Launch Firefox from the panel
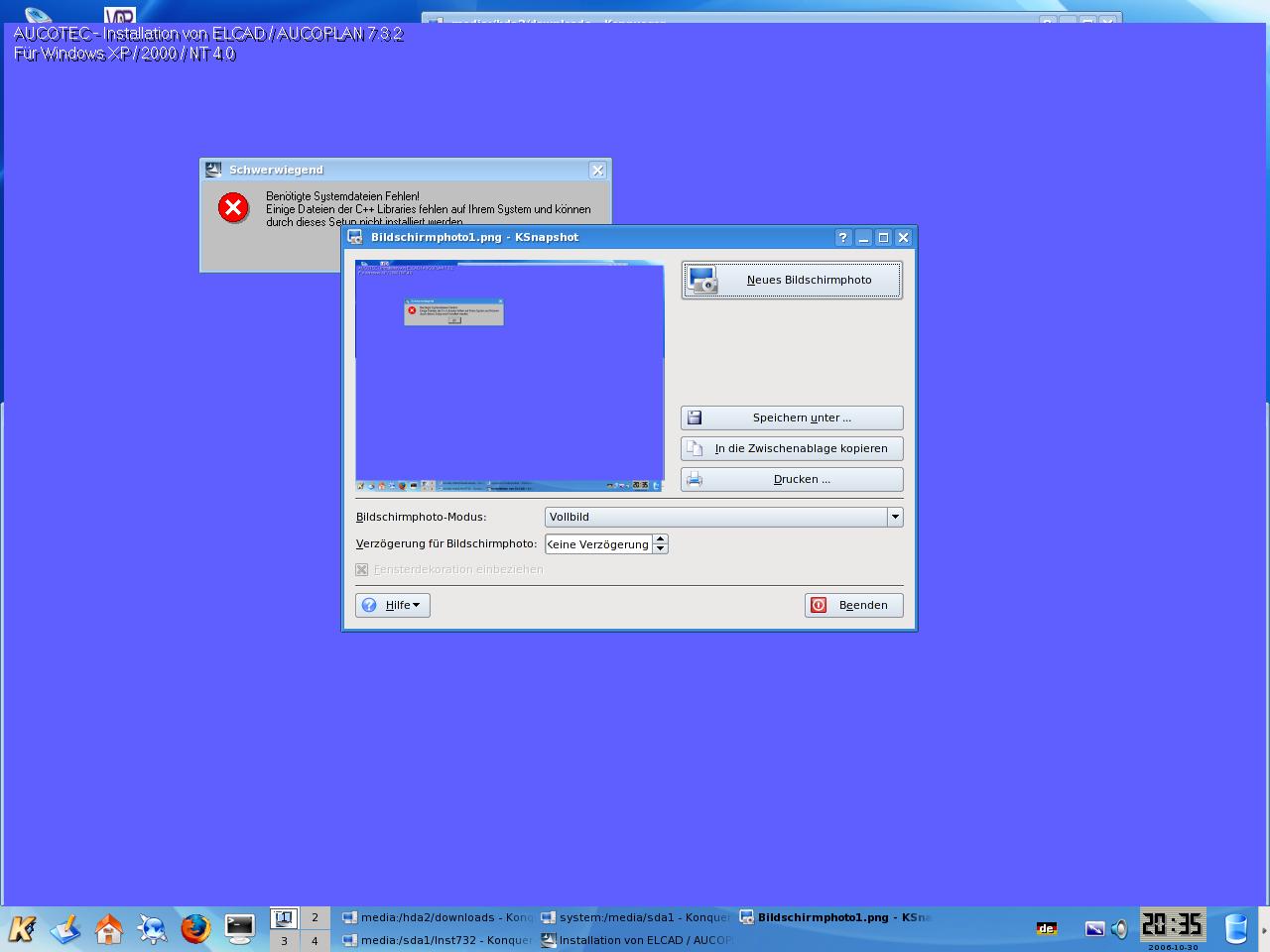This screenshot has width=1270, height=952. [196, 929]
